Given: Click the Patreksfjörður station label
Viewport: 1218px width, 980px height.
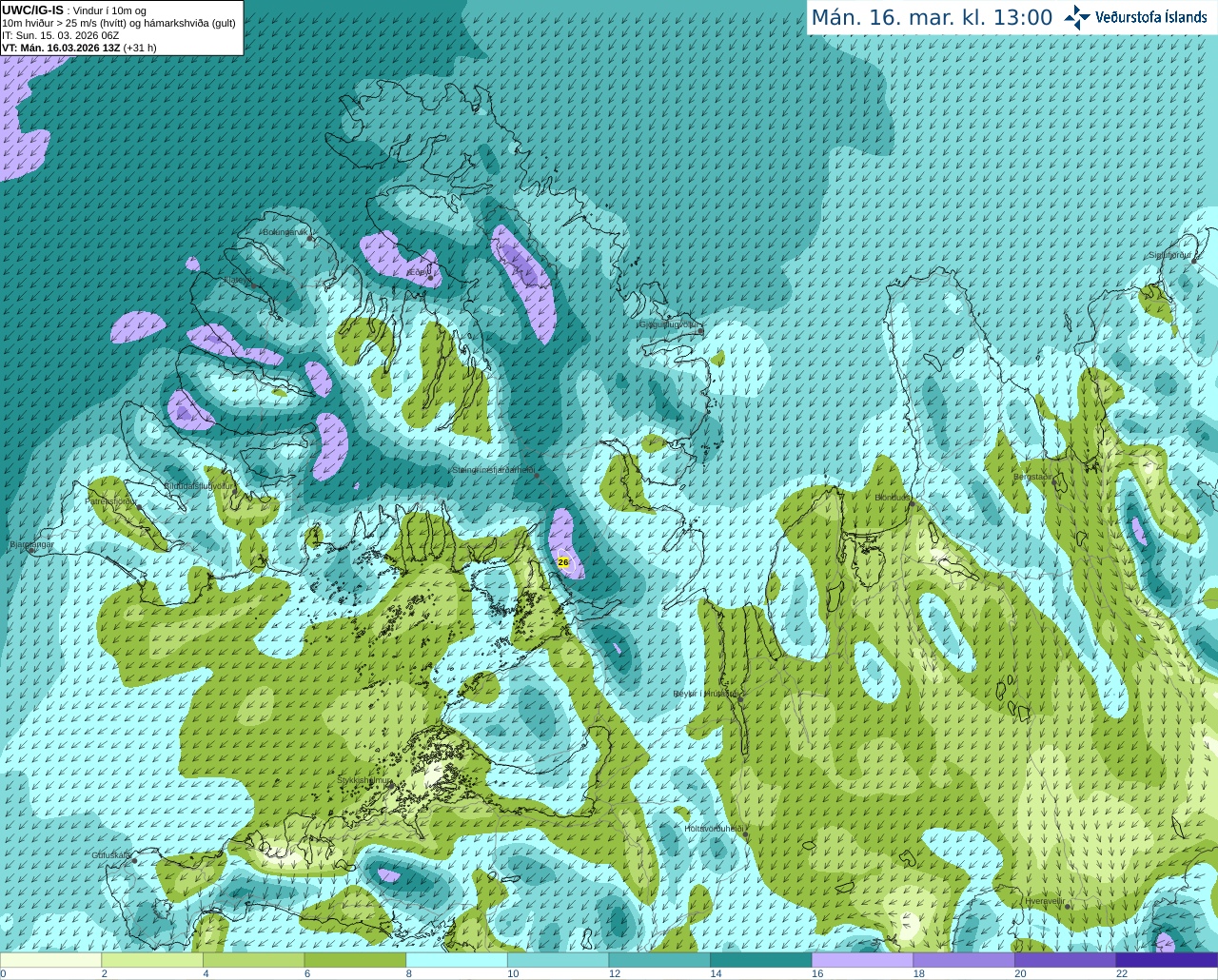Looking at the screenshot, I should [111, 500].
